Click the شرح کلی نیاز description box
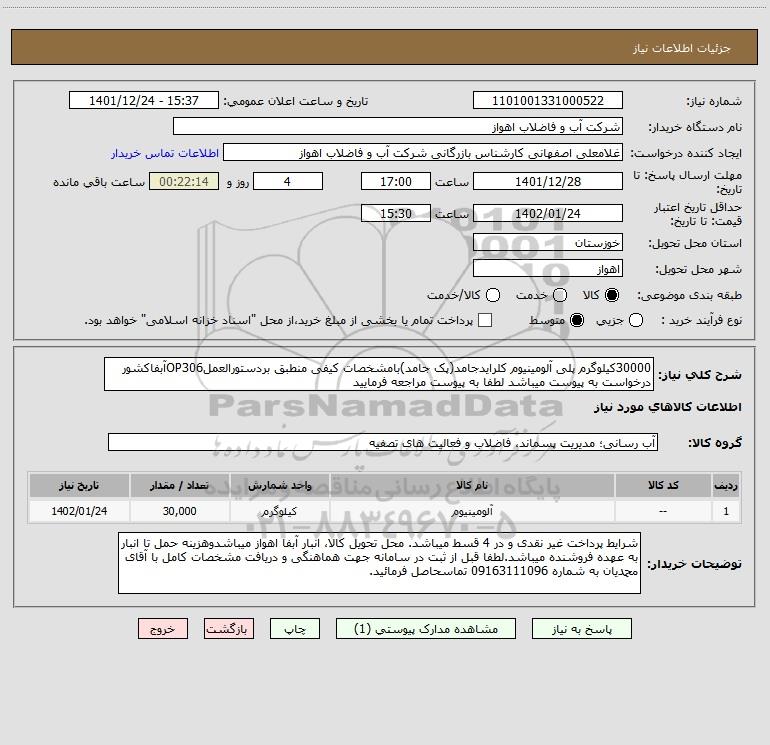The width and height of the screenshot is (770, 745). (x=379, y=374)
